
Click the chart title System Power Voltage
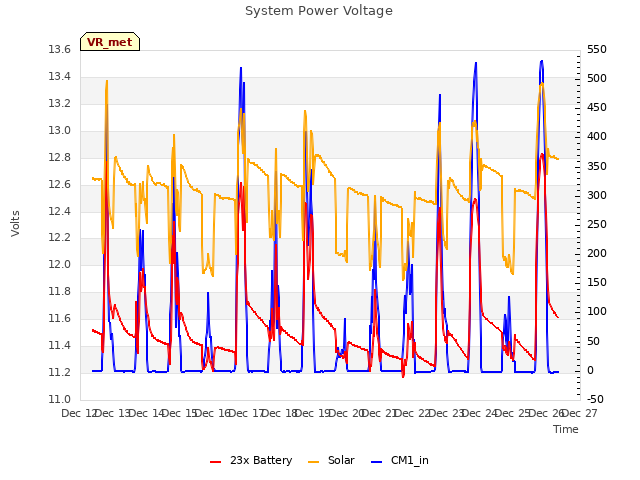(x=319, y=11)
